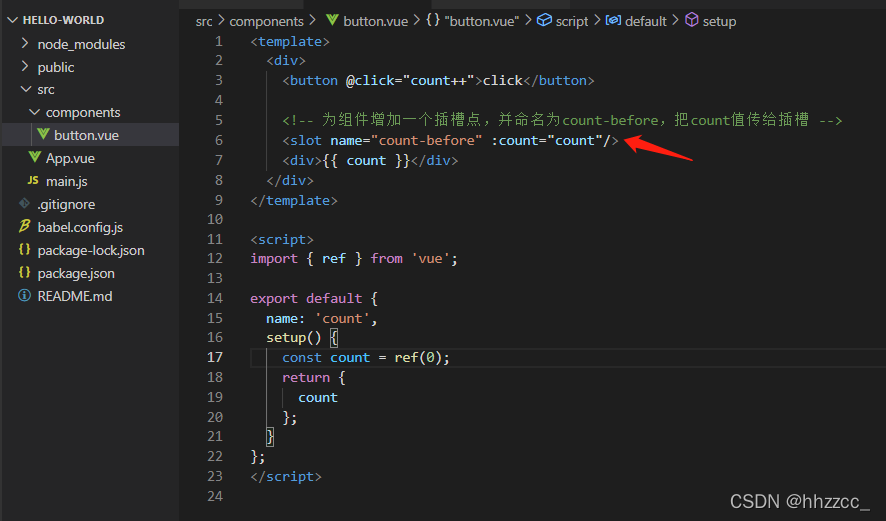Click line number 1 in the gutter

[219, 41]
